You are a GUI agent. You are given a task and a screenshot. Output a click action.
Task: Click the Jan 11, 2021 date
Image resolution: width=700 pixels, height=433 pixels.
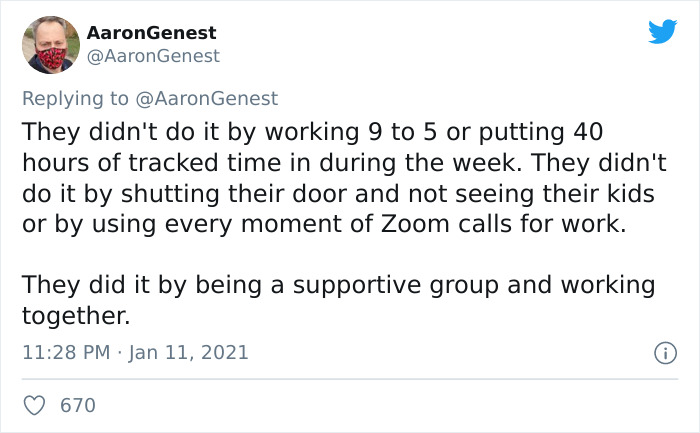click(x=192, y=352)
